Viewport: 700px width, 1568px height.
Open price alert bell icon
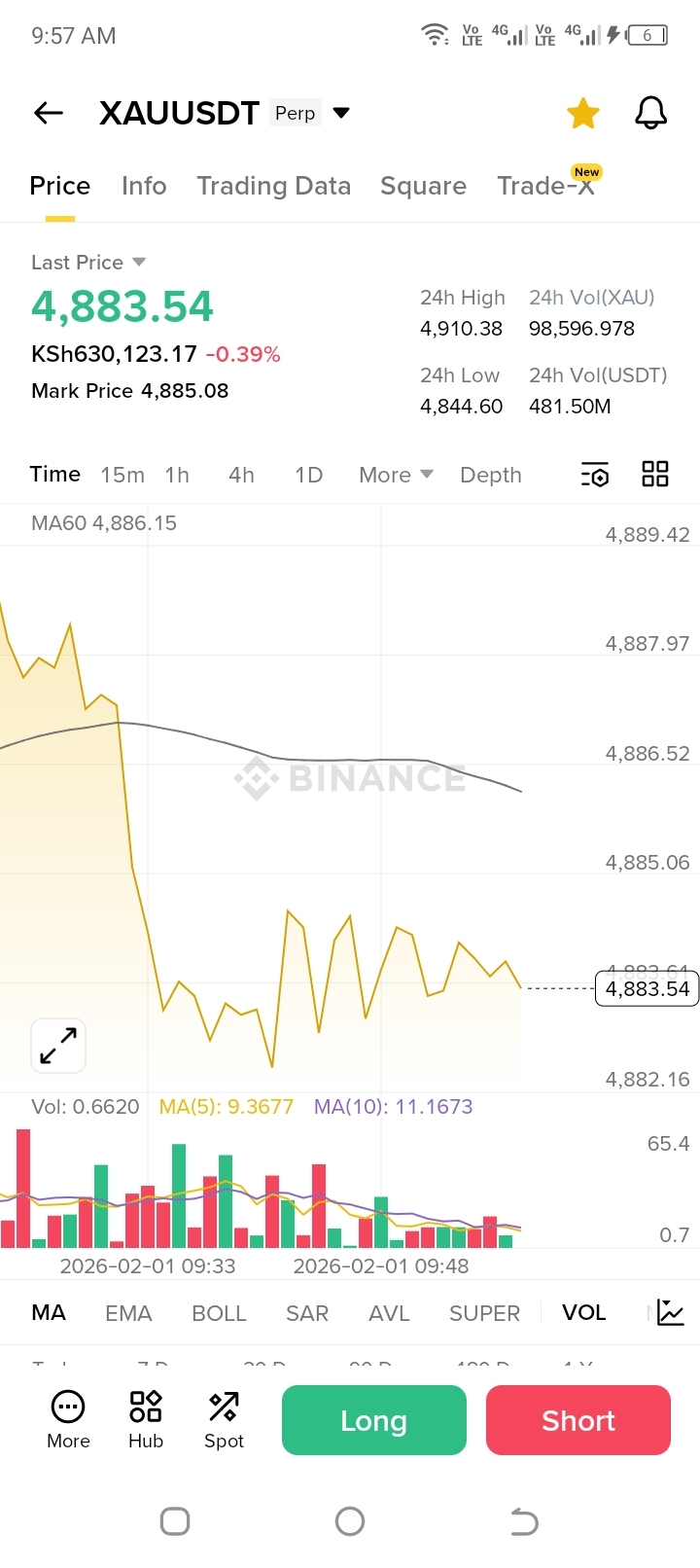click(x=650, y=114)
